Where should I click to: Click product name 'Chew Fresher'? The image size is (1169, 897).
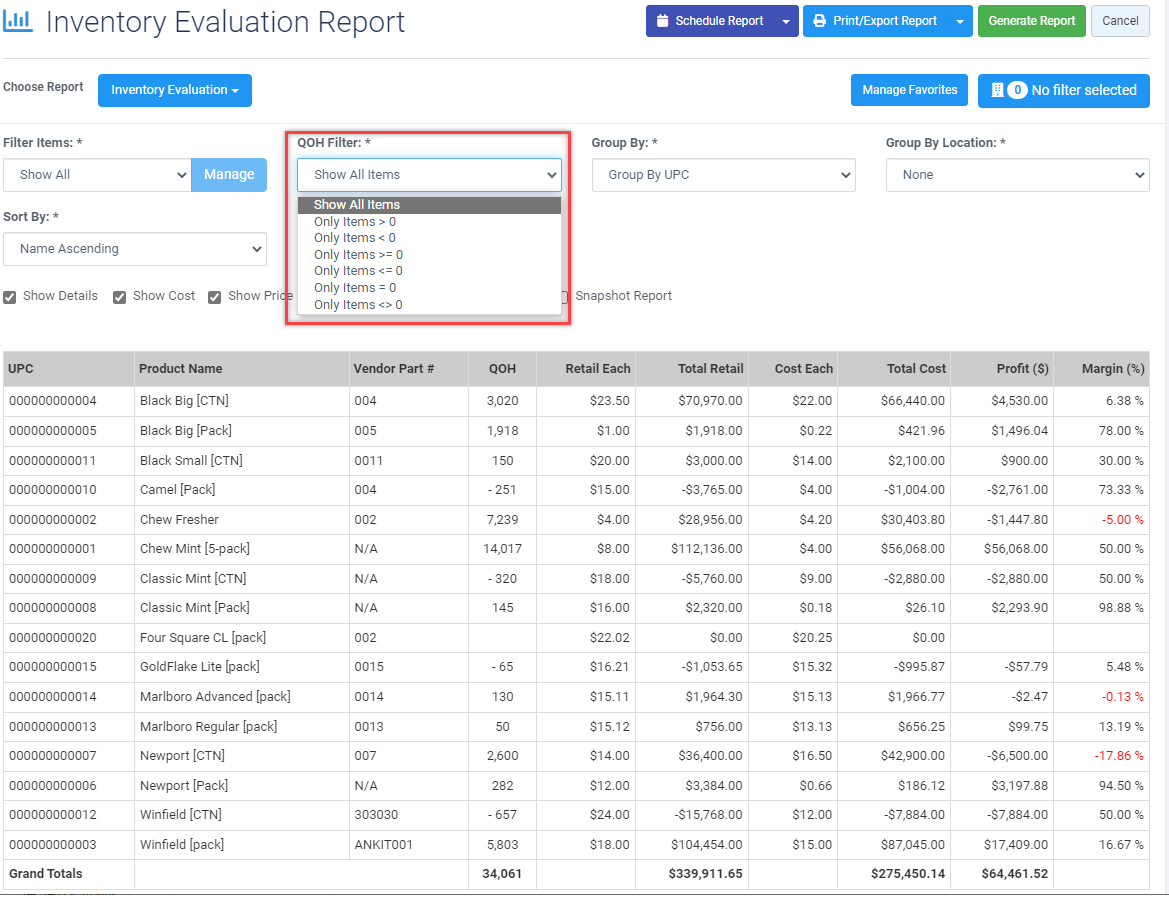click(179, 520)
